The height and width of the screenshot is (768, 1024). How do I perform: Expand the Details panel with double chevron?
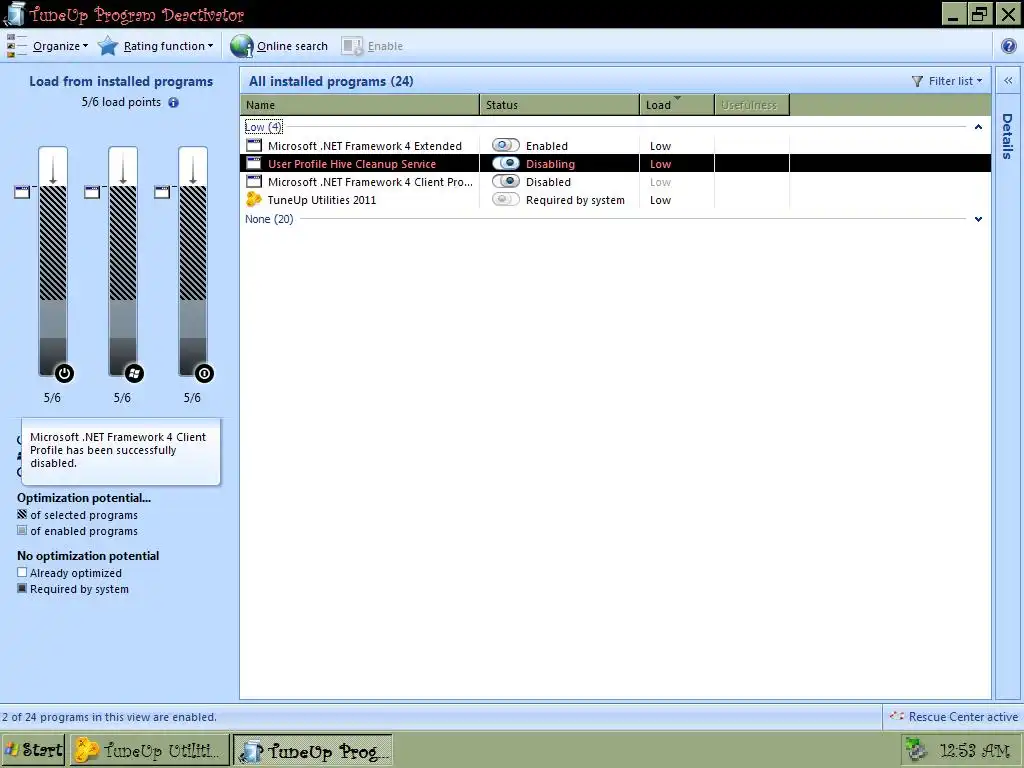pyautogui.click(x=1008, y=80)
